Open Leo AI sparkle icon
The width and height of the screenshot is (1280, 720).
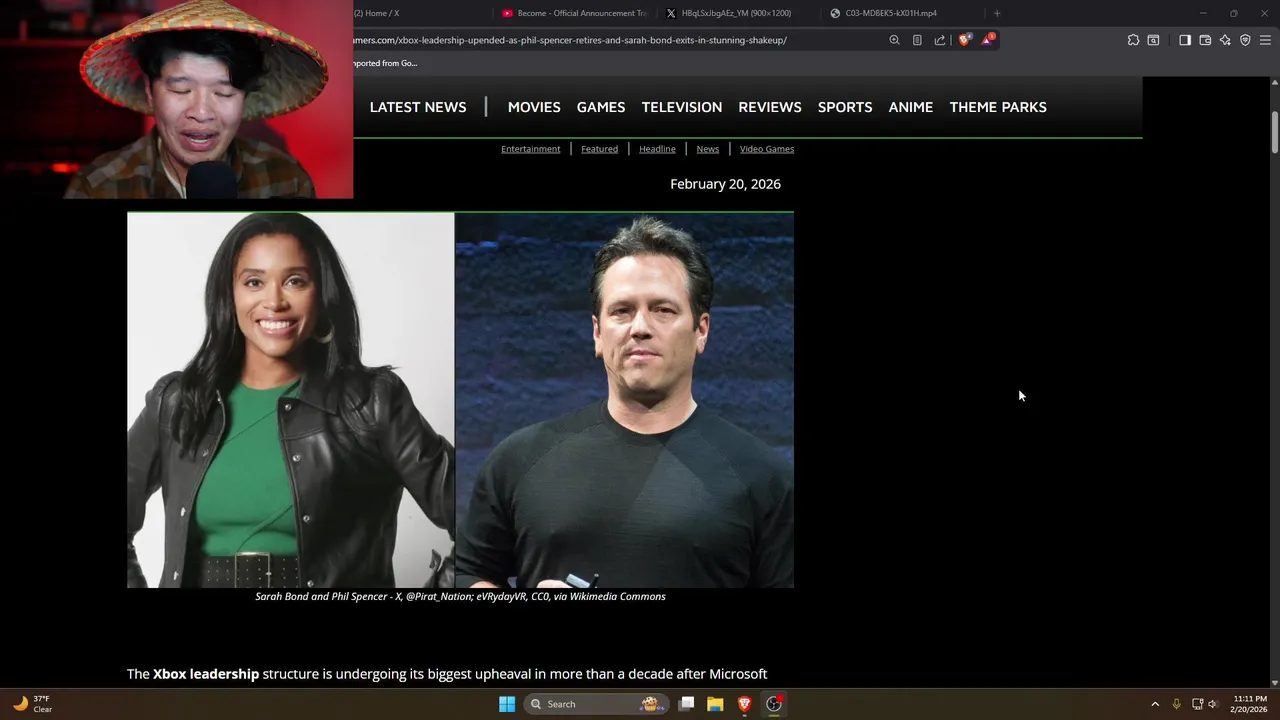tap(1225, 40)
